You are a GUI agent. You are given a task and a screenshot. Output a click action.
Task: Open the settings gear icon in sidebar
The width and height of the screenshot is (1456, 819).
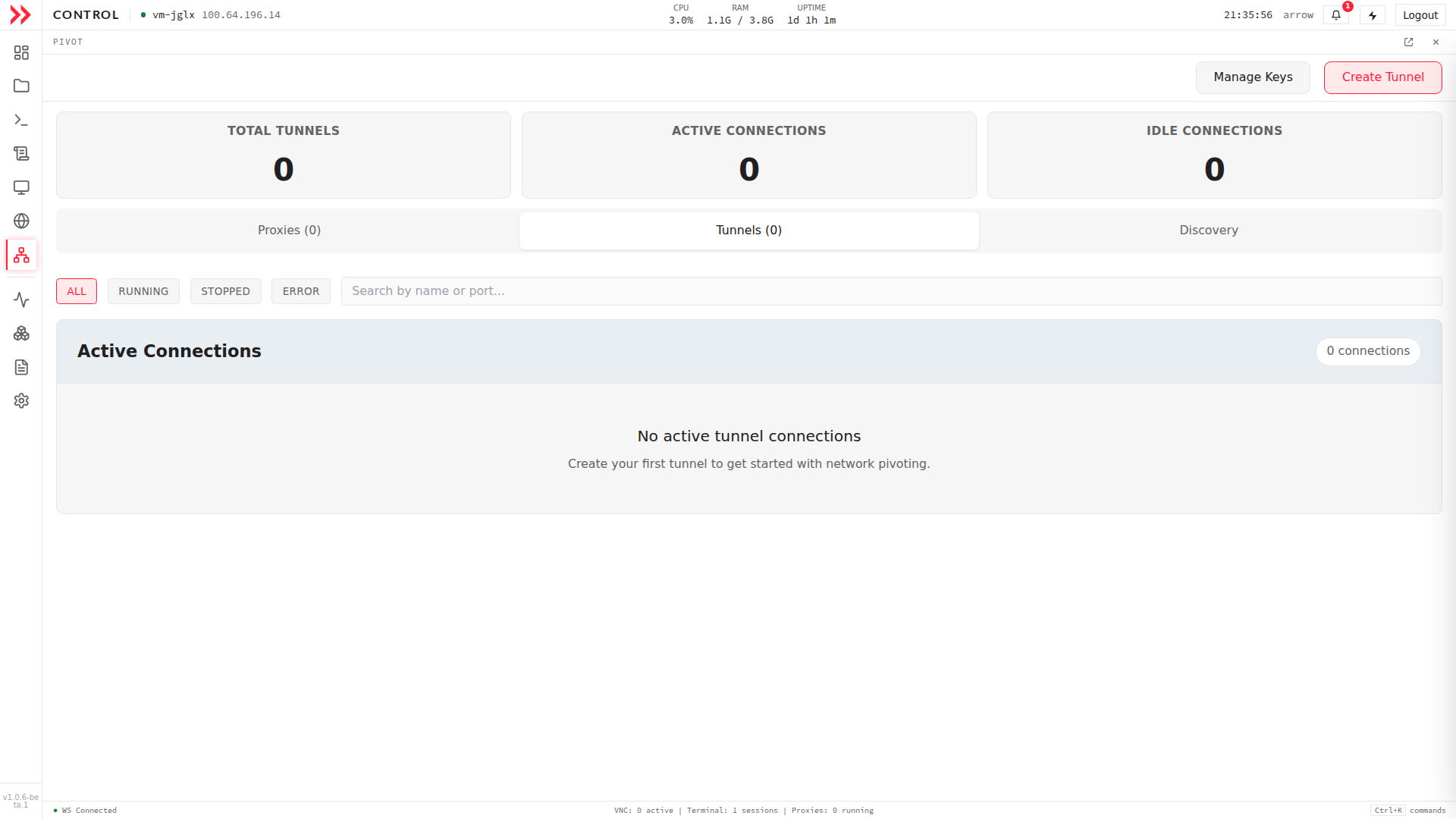[21, 400]
